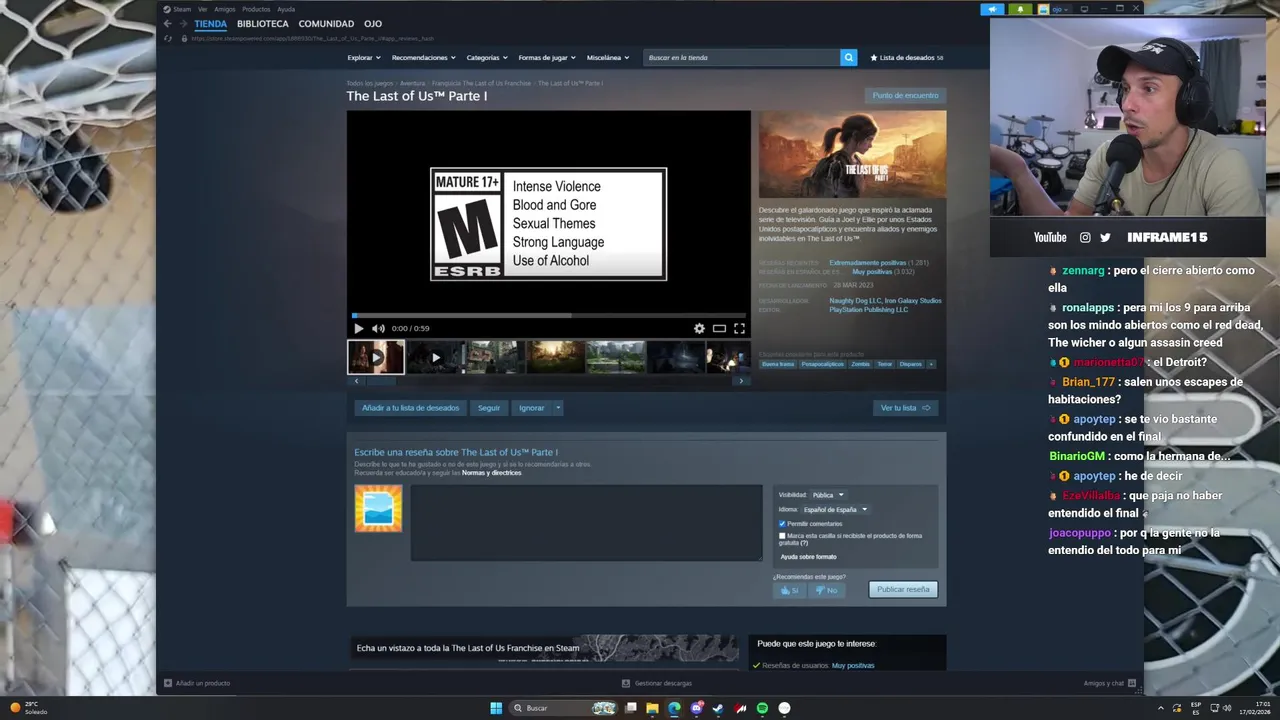
Task: Expand the Explorar store menu
Action: pos(364,58)
